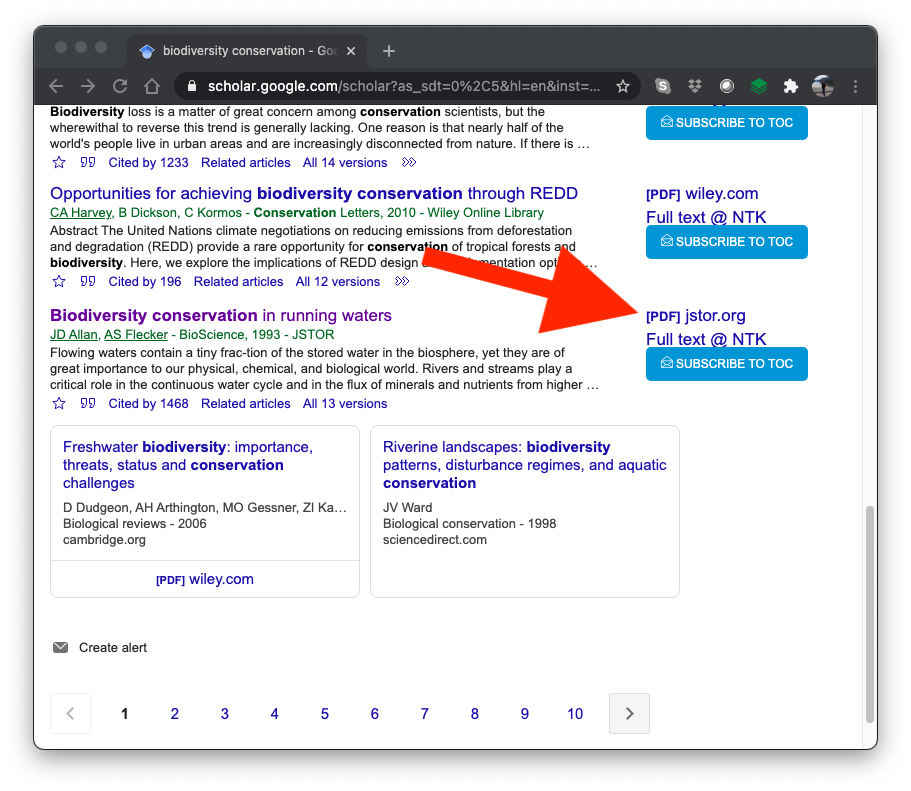Save the Cited by 1233 result with star
This screenshot has width=911, height=791.
[59, 162]
